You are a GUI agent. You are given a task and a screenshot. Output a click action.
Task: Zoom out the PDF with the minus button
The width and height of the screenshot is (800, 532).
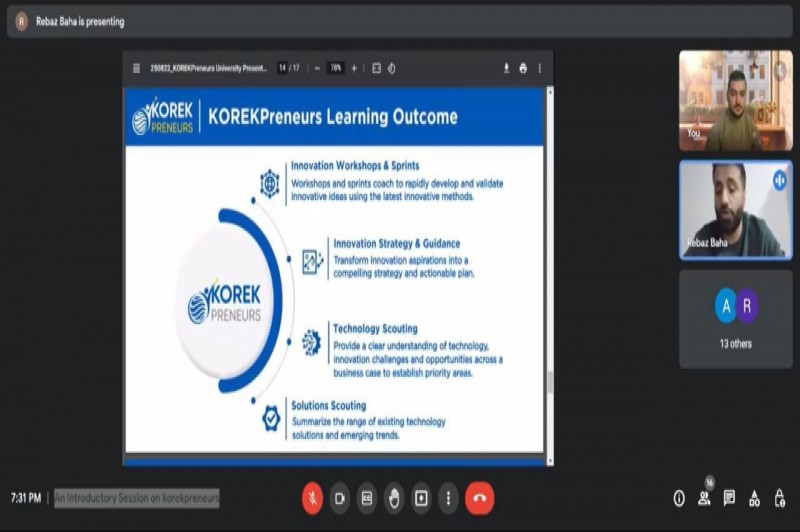click(x=317, y=68)
